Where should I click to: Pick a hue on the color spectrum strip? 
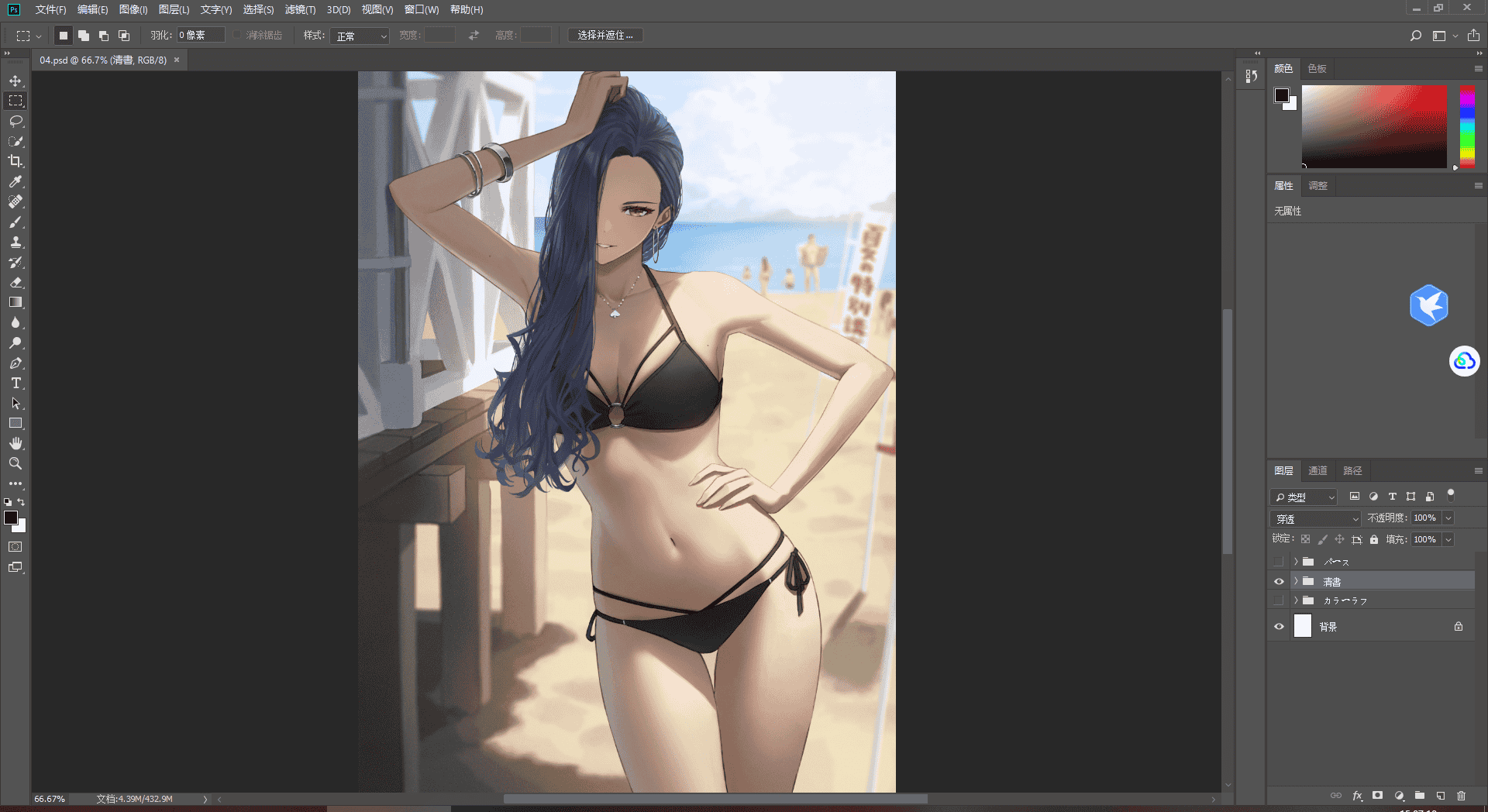tap(1467, 126)
